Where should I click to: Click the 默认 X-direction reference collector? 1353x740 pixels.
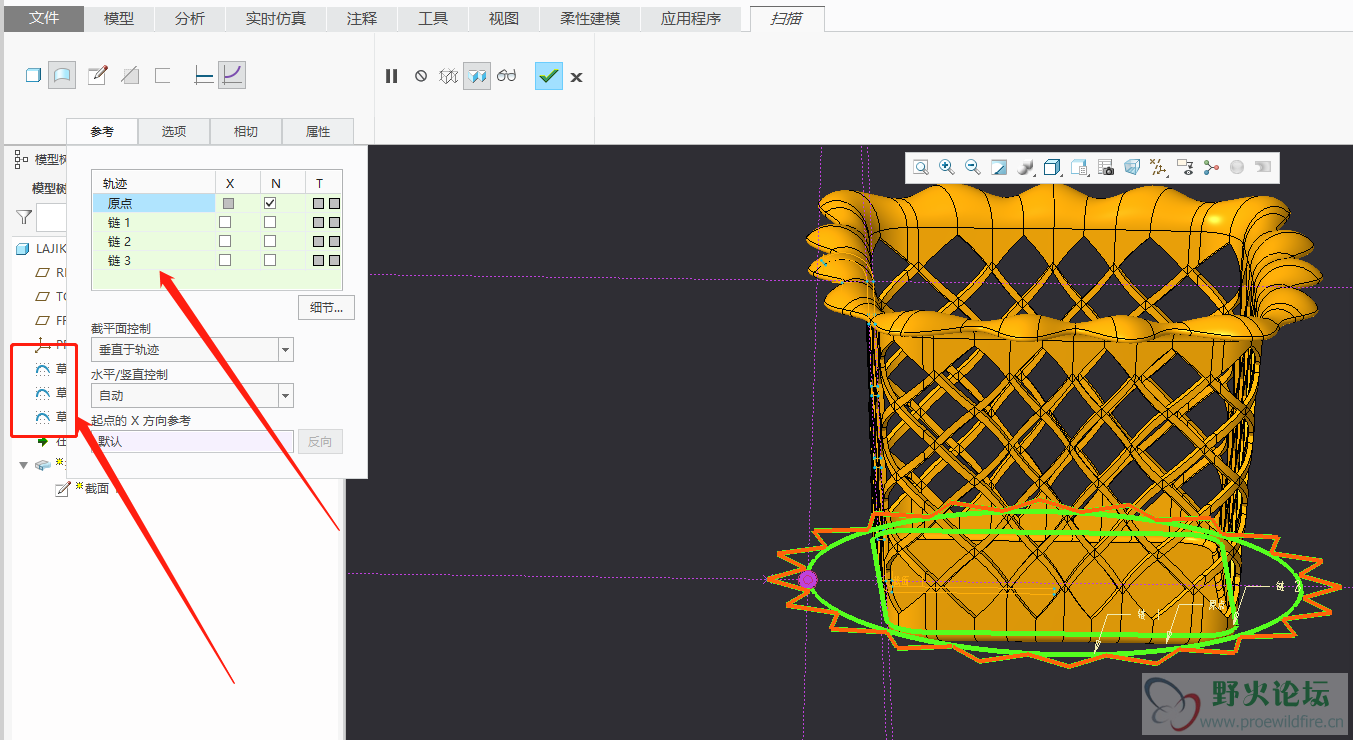coord(192,441)
